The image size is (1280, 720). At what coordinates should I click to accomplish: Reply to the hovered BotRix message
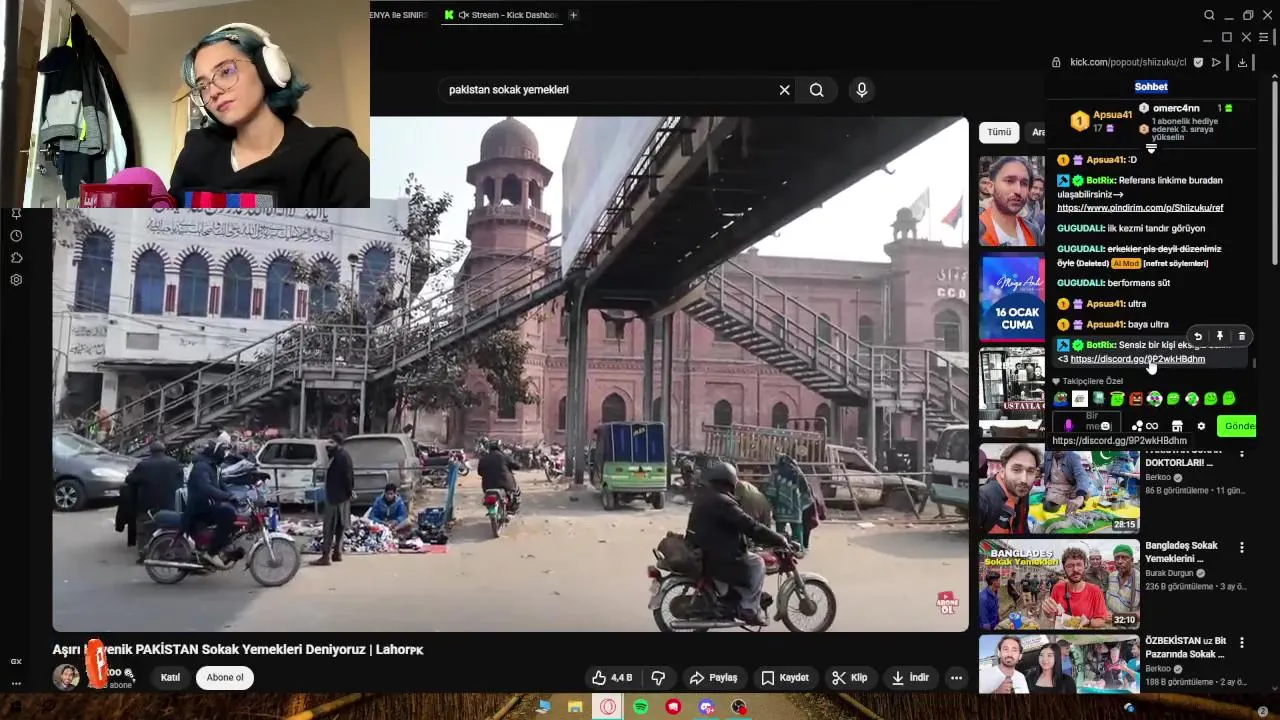(x=1198, y=337)
